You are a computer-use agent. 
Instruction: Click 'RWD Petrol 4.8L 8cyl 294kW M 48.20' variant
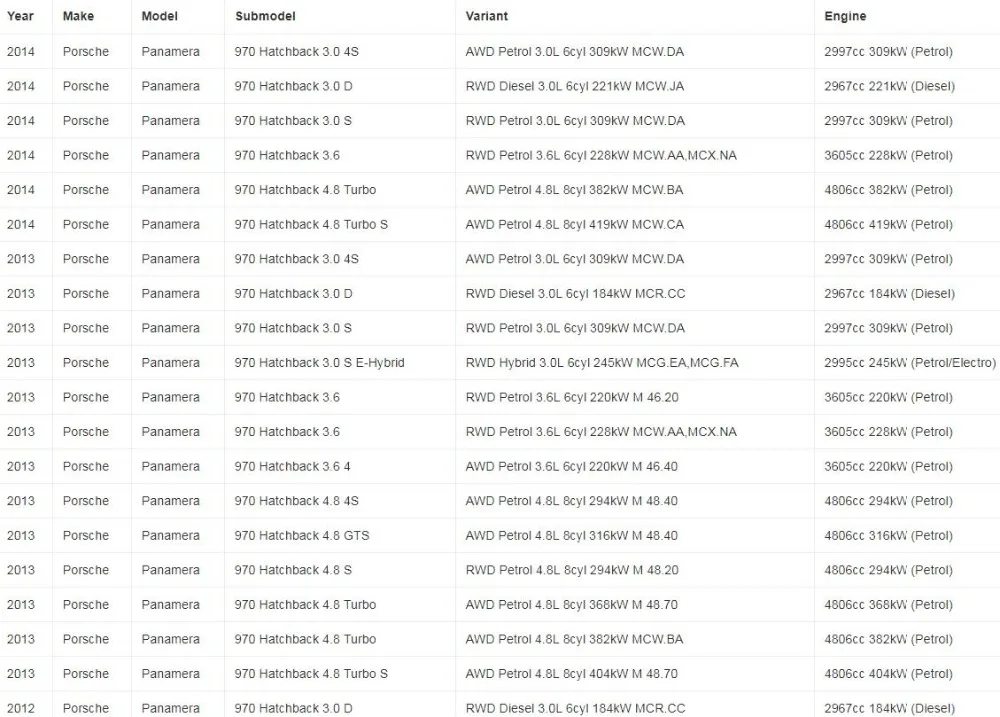pyautogui.click(x=572, y=570)
